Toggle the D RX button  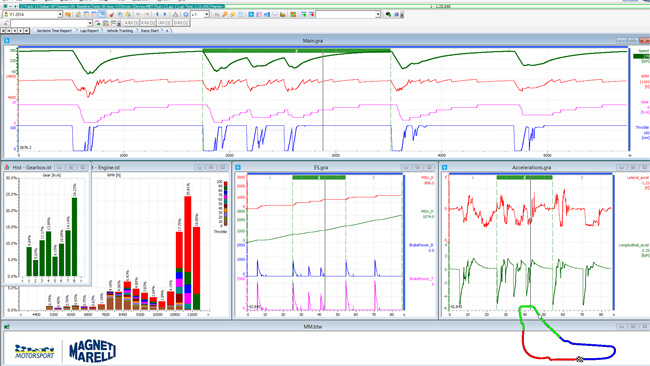click(x=181, y=23)
